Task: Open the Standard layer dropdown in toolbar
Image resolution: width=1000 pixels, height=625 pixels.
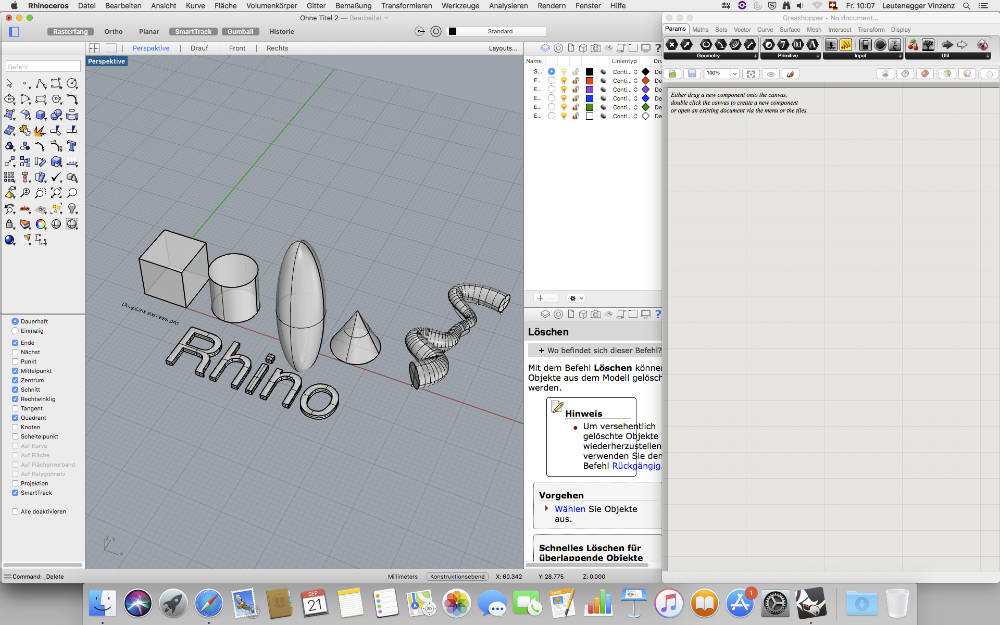Action: coord(501,31)
